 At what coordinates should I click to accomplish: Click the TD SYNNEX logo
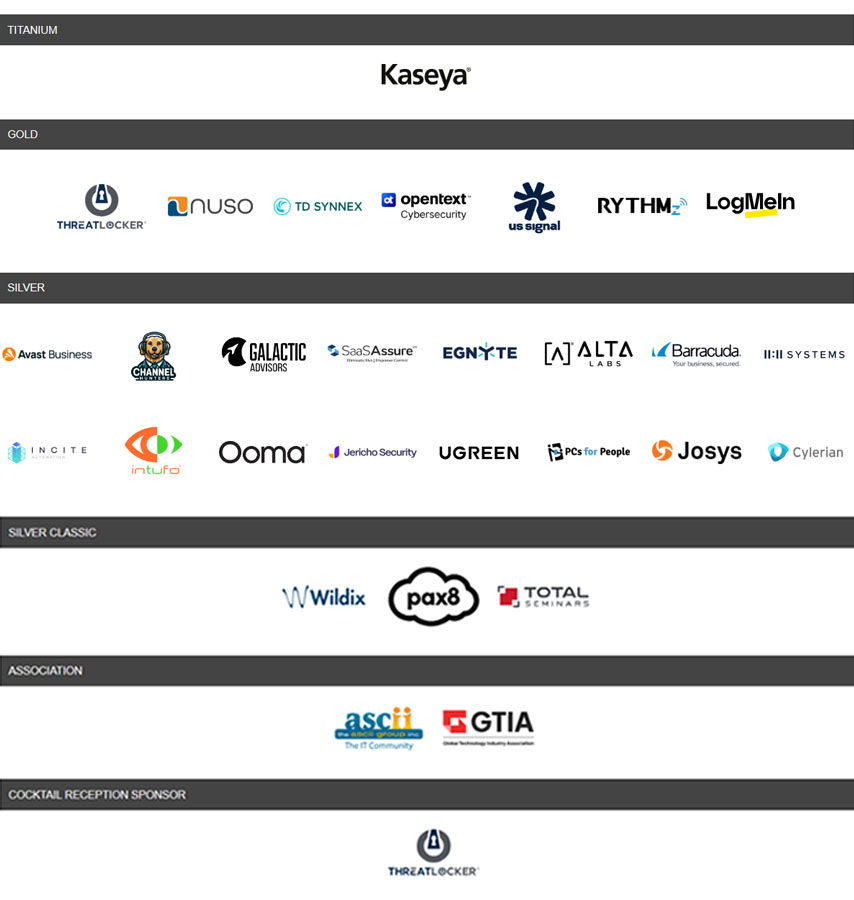(x=318, y=206)
